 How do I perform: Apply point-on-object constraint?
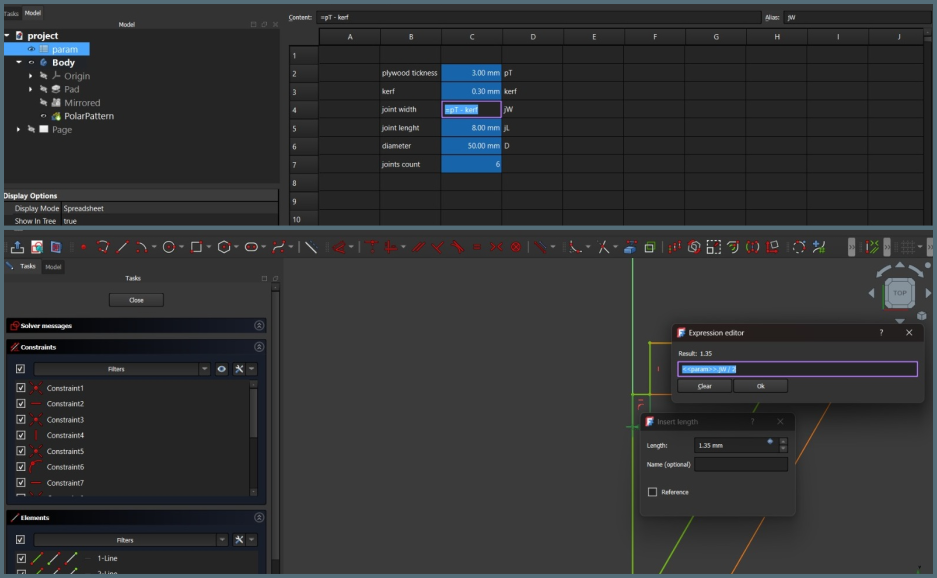point(372,247)
